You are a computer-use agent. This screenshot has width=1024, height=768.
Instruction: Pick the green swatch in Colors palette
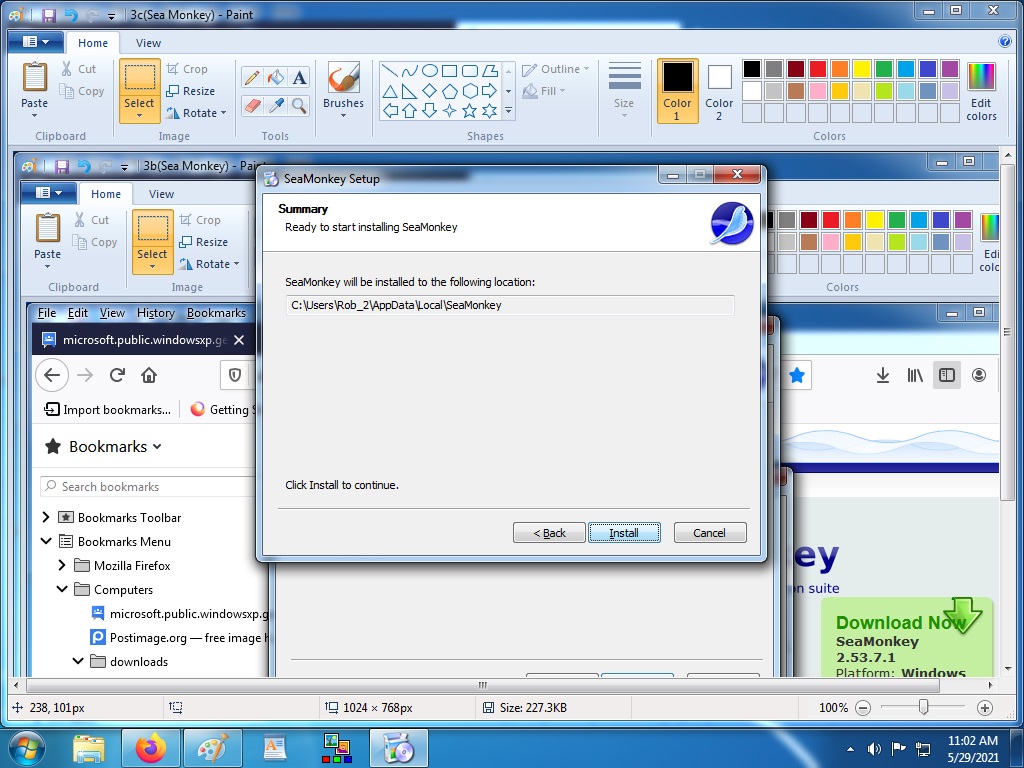[x=884, y=69]
